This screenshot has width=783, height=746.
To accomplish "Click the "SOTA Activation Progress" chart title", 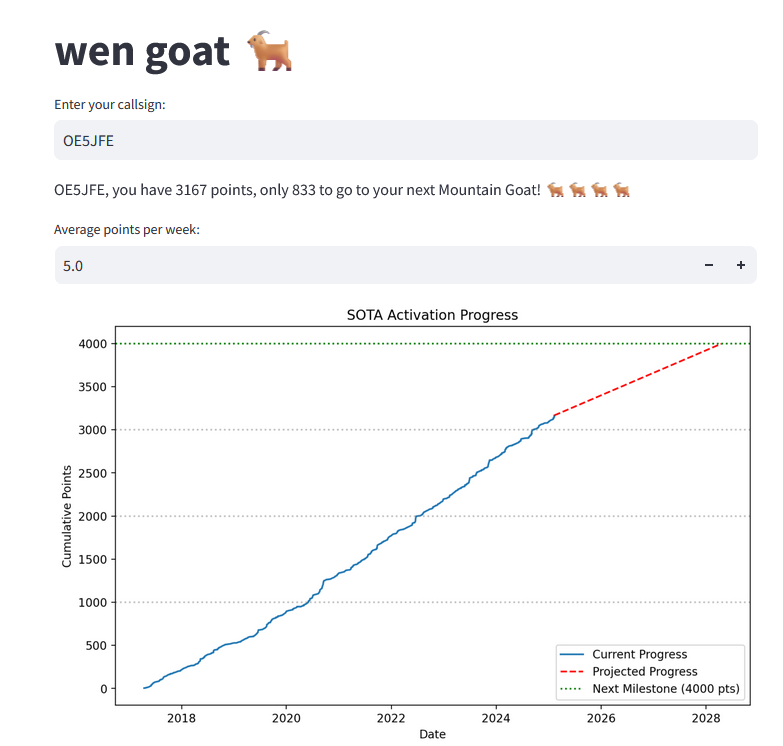I will (x=432, y=315).
